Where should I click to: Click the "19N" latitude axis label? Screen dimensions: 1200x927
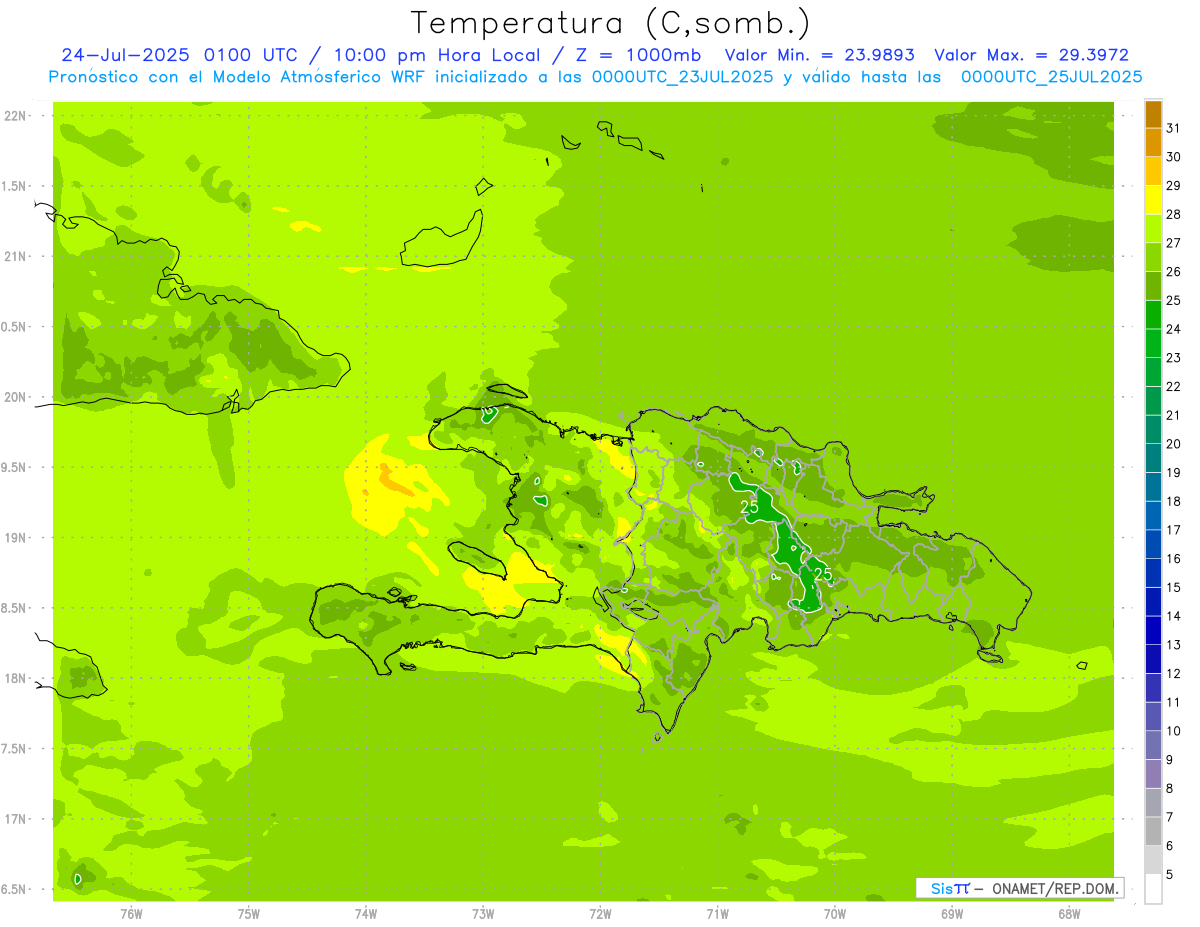(14, 538)
